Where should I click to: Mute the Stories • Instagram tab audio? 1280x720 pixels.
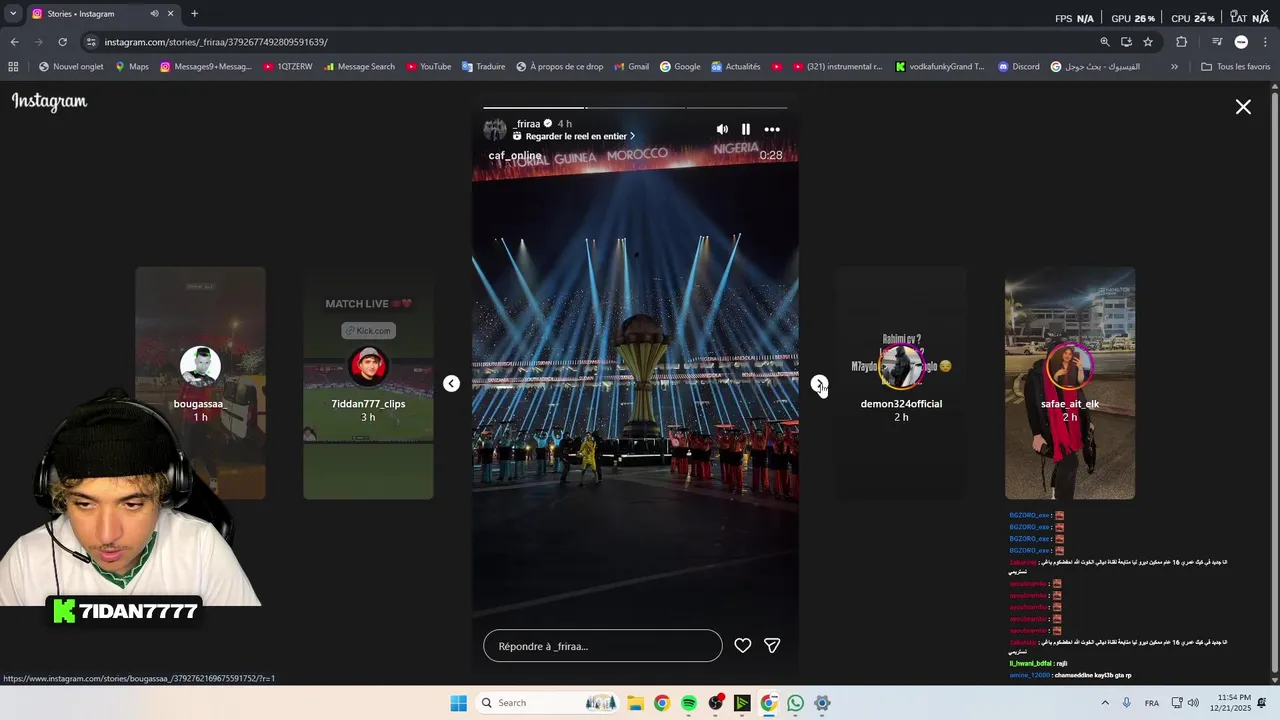point(154,14)
